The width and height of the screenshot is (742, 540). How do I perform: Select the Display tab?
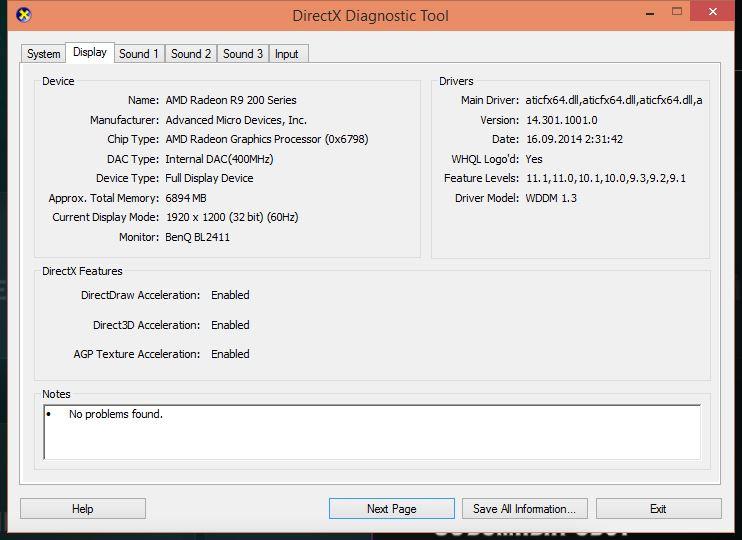pyautogui.click(x=90, y=53)
